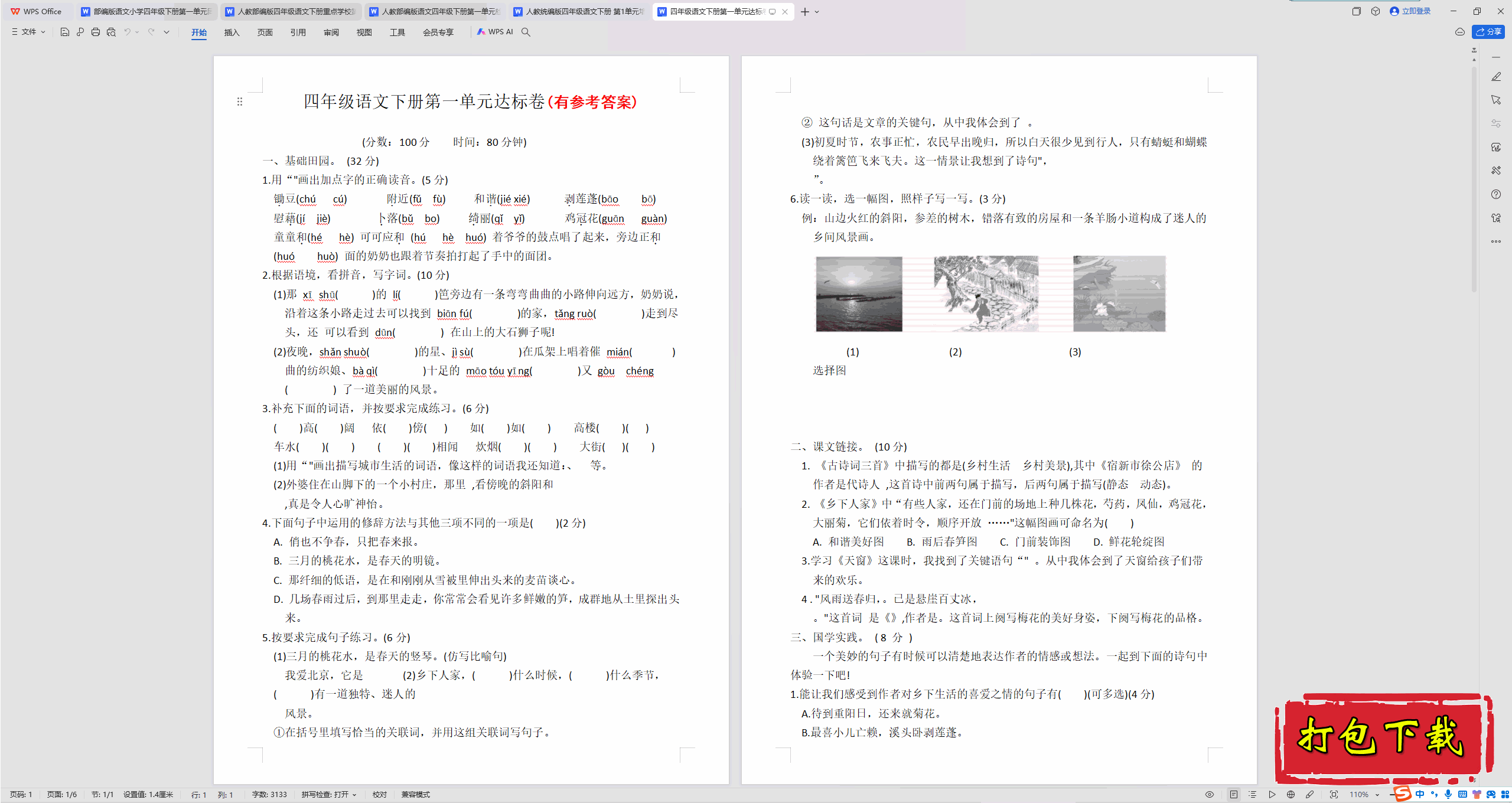1512x803 pixels.
Task: Click the 立即登录 login link
Action: pyautogui.click(x=1410, y=11)
